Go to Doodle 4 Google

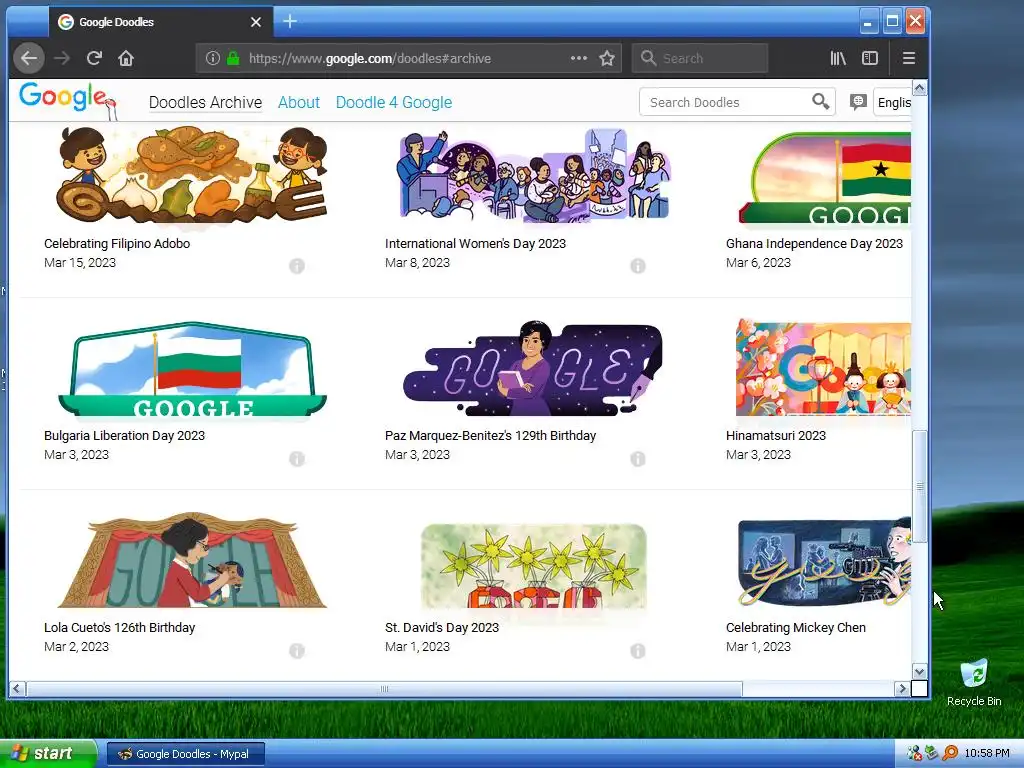click(x=394, y=103)
